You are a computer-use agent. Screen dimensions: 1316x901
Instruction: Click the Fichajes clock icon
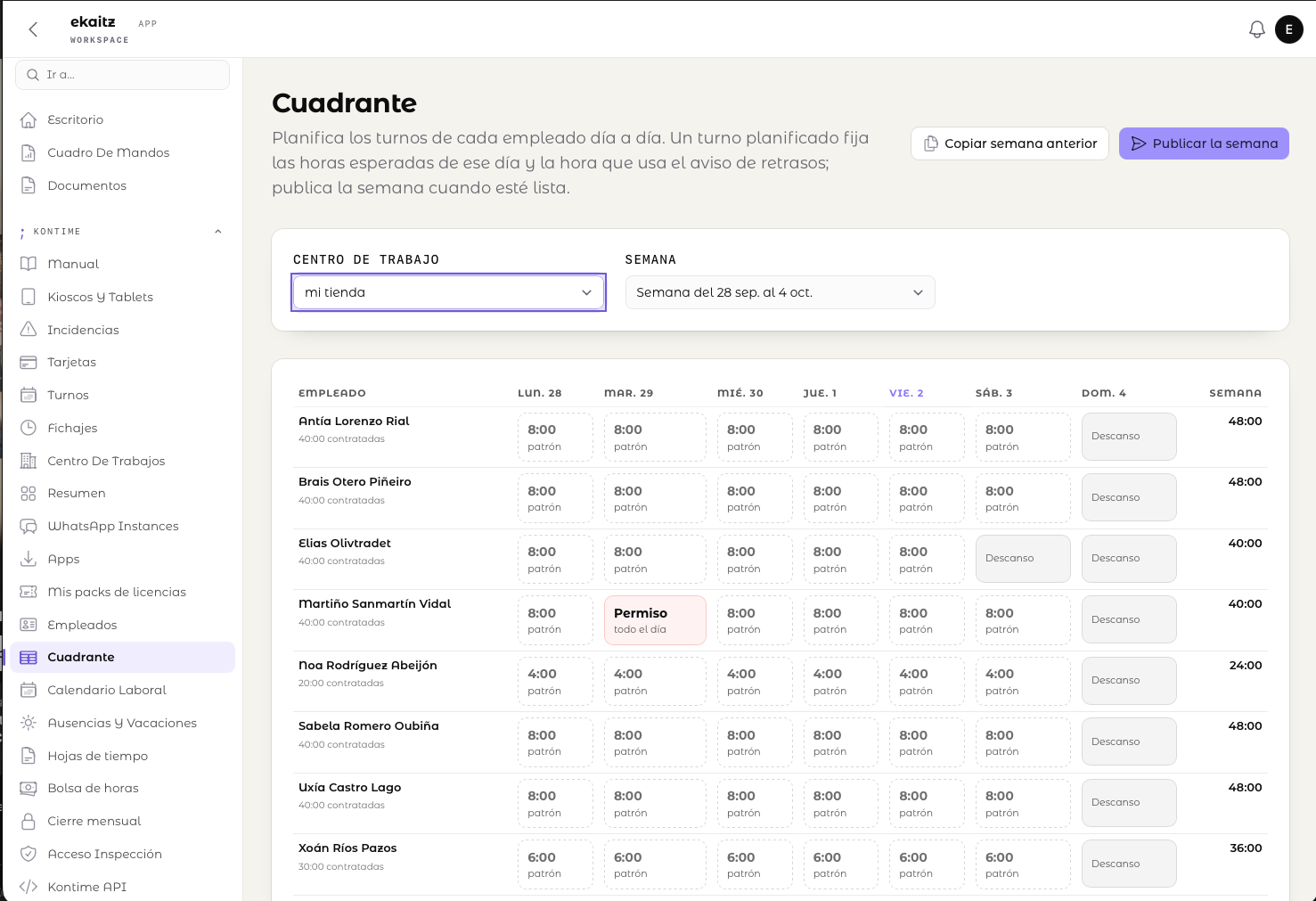click(x=29, y=428)
